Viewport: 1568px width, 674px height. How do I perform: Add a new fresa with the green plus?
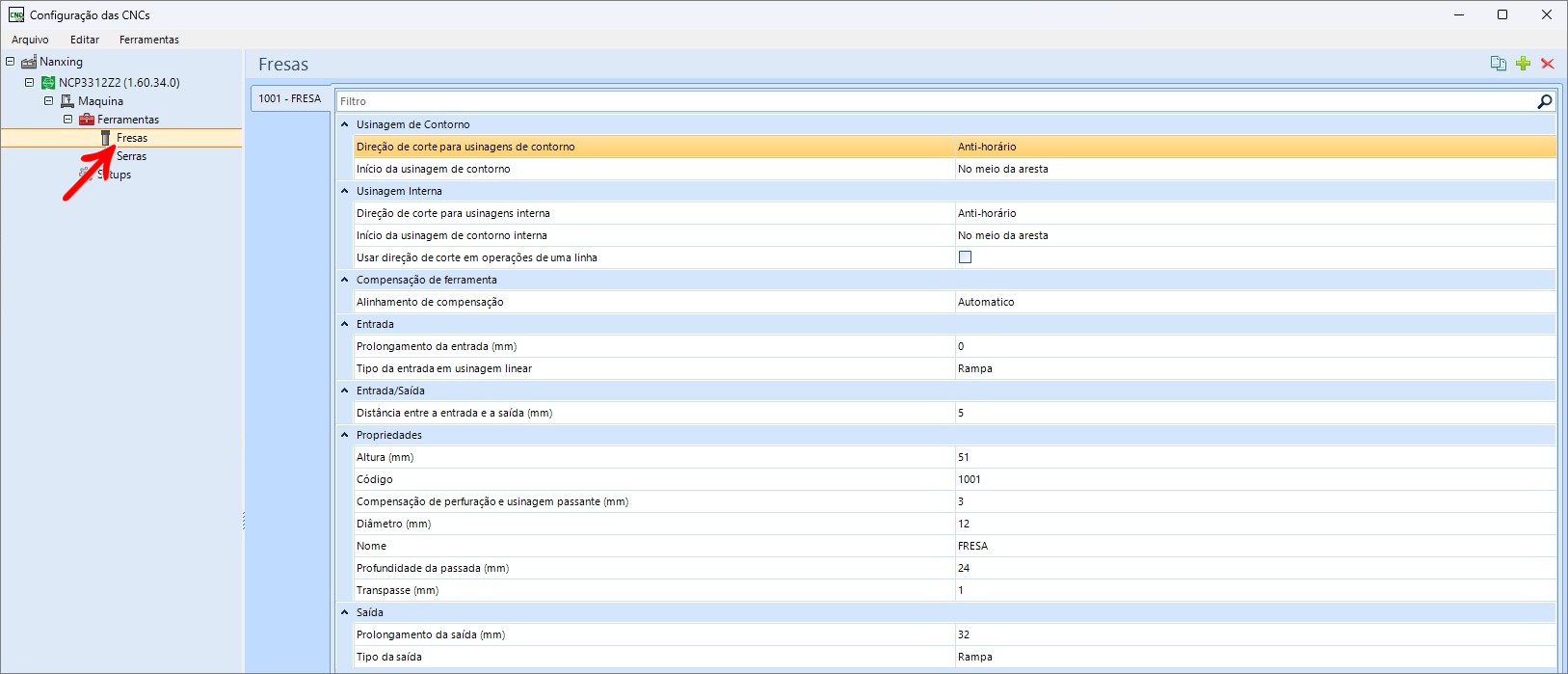(1523, 64)
